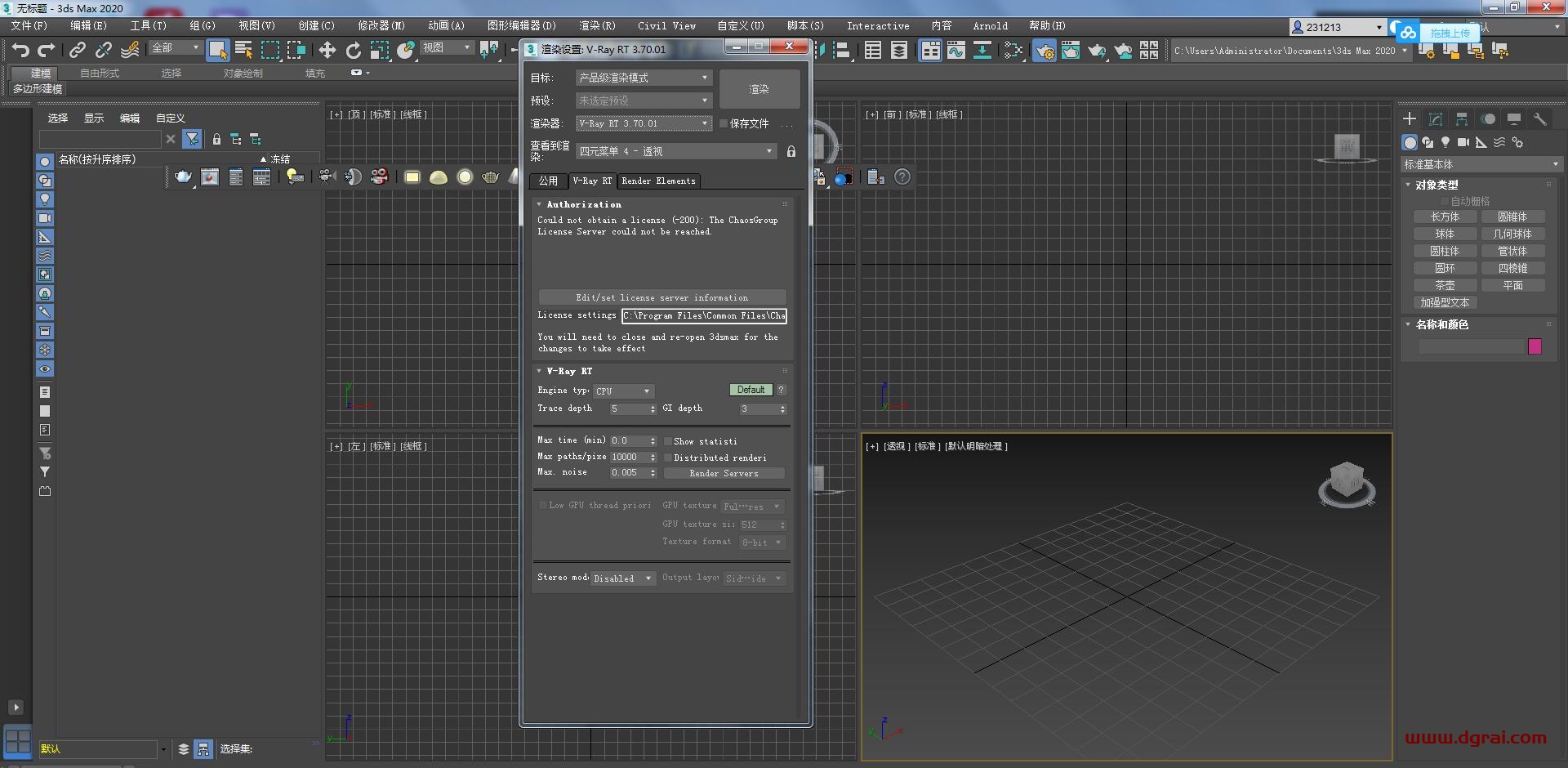Switch to the Render Elements tab
Screen dimensions: 1568x768
(659, 181)
